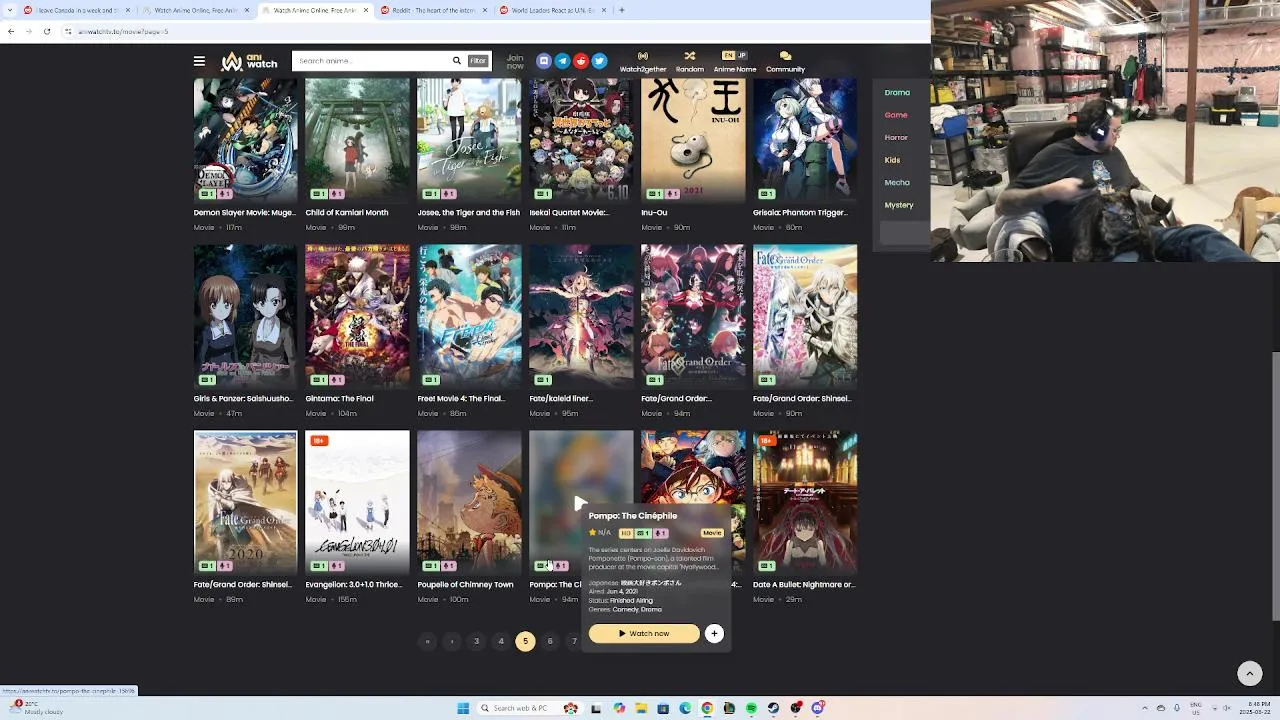Expand the tab search dropdown

click(x=10, y=10)
